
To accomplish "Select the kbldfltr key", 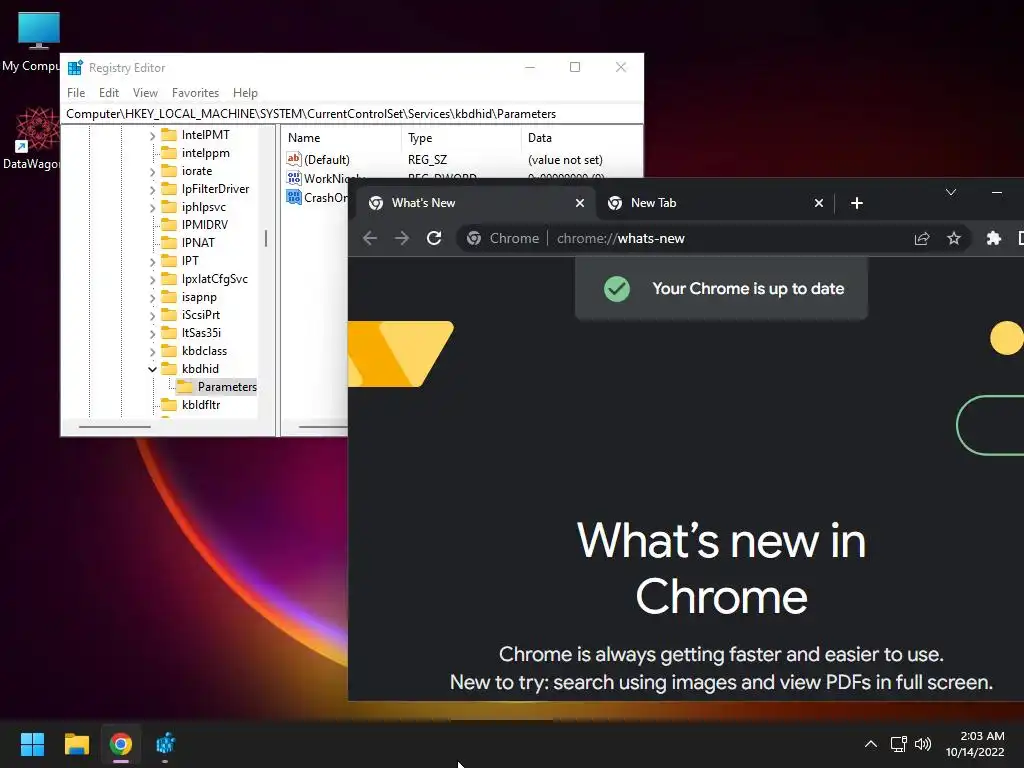I will 200,405.
